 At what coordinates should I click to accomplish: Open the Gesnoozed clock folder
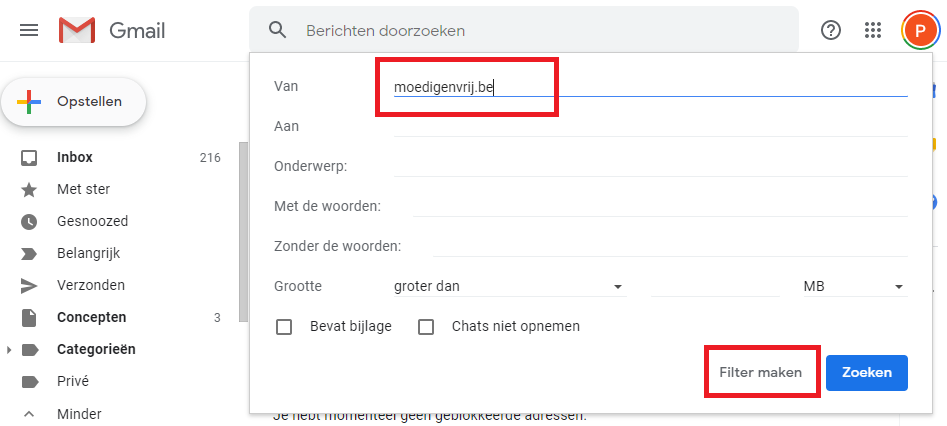tap(92, 221)
